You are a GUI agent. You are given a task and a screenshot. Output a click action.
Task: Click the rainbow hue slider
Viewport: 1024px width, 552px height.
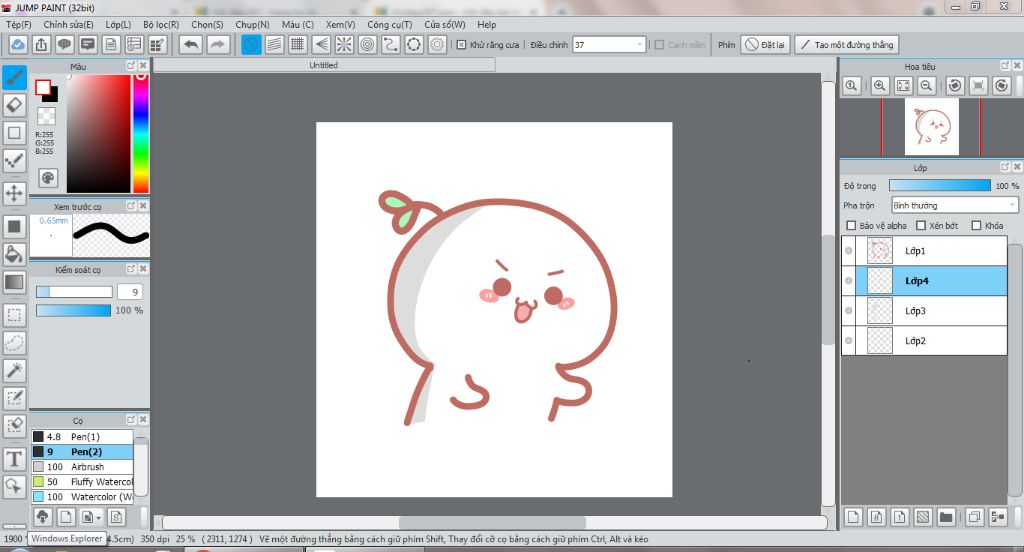140,133
